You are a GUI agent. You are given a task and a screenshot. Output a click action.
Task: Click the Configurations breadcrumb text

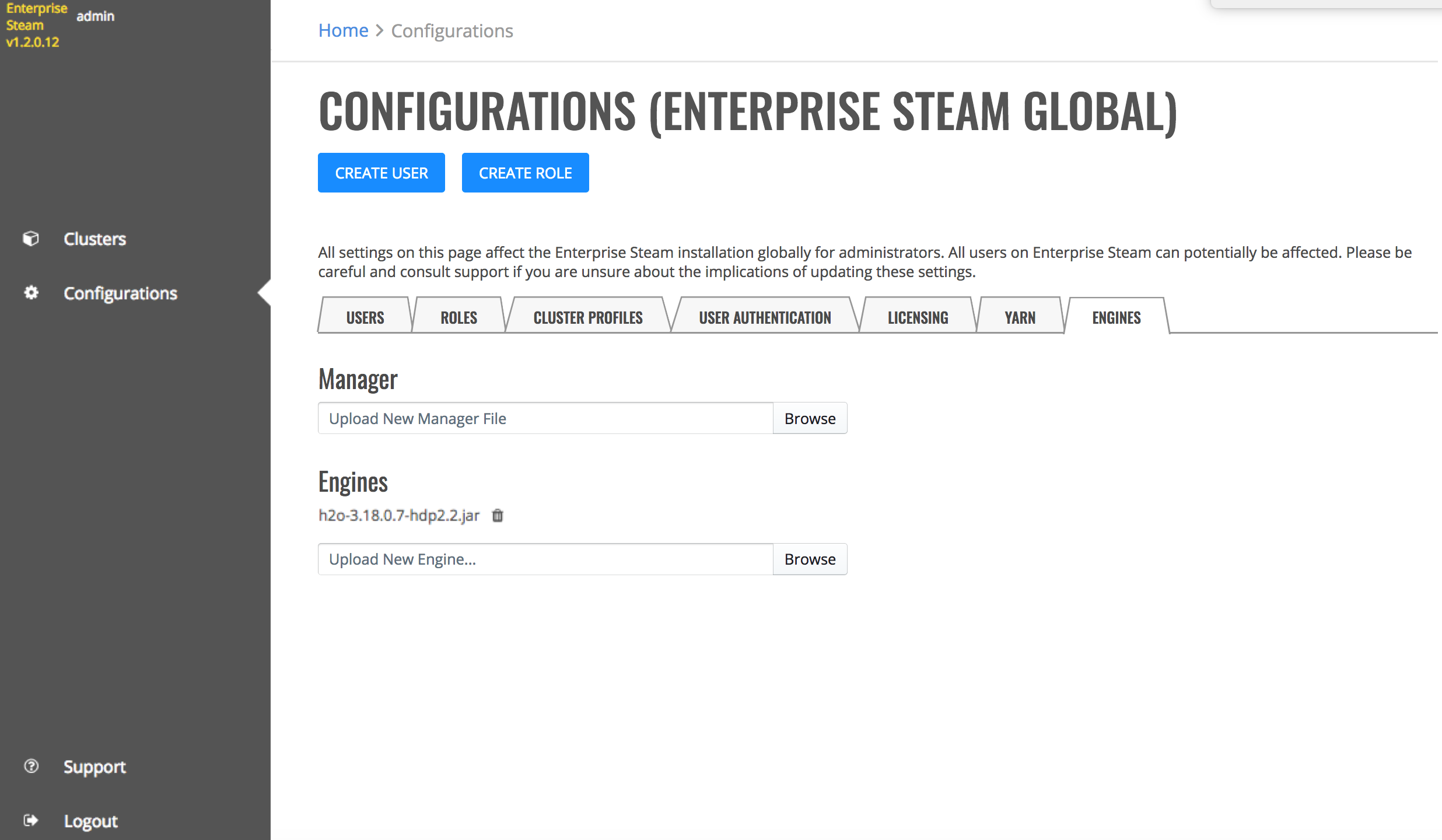click(452, 30)
